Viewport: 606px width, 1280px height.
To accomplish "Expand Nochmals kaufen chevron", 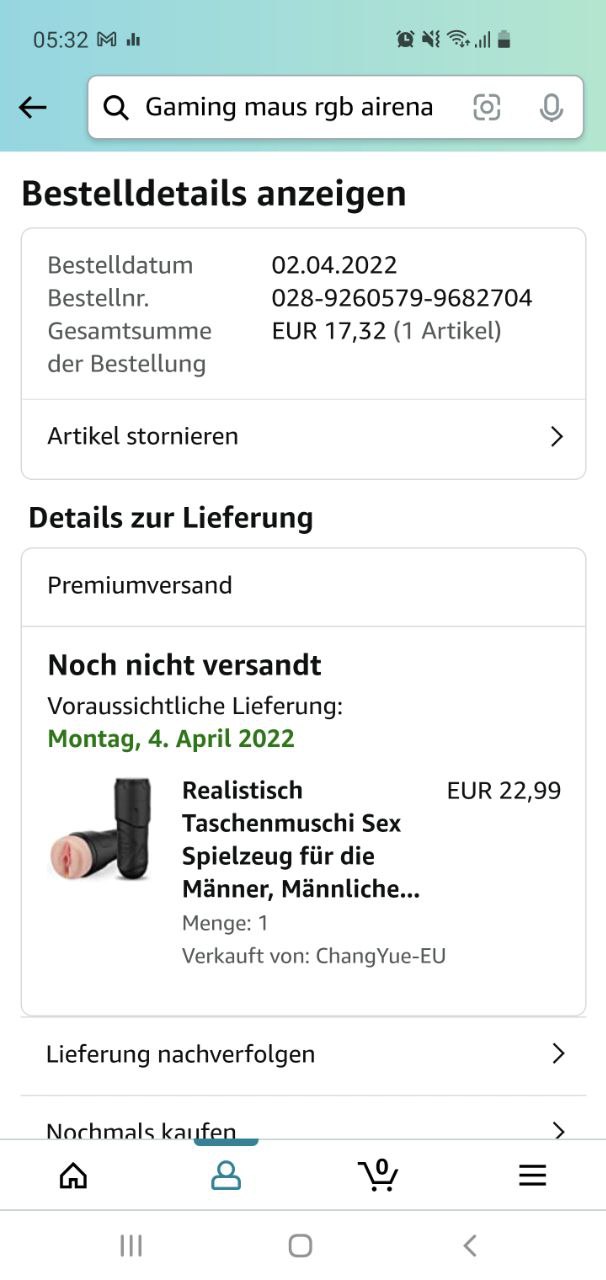I will 558,1130.
